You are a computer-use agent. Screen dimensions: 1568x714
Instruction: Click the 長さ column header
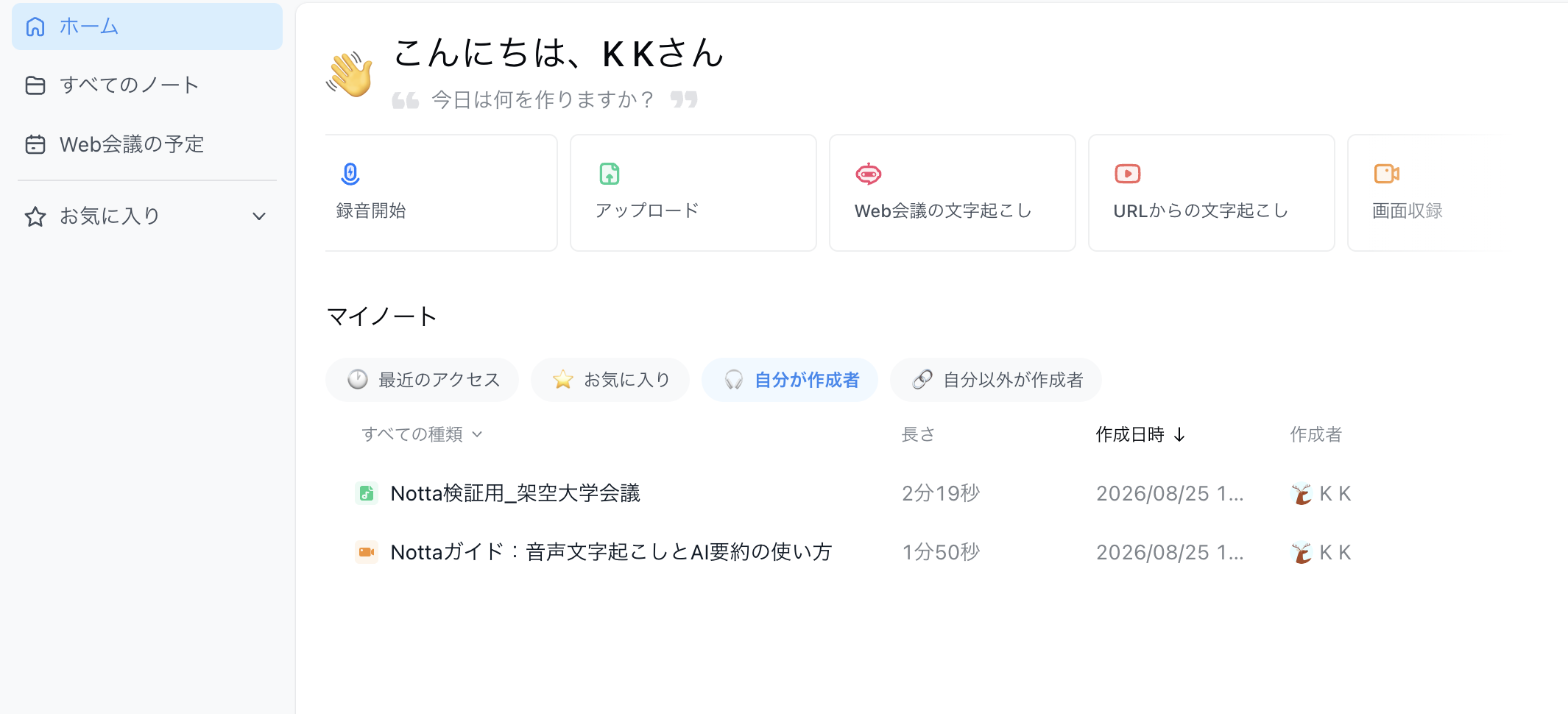click(918, 434)
